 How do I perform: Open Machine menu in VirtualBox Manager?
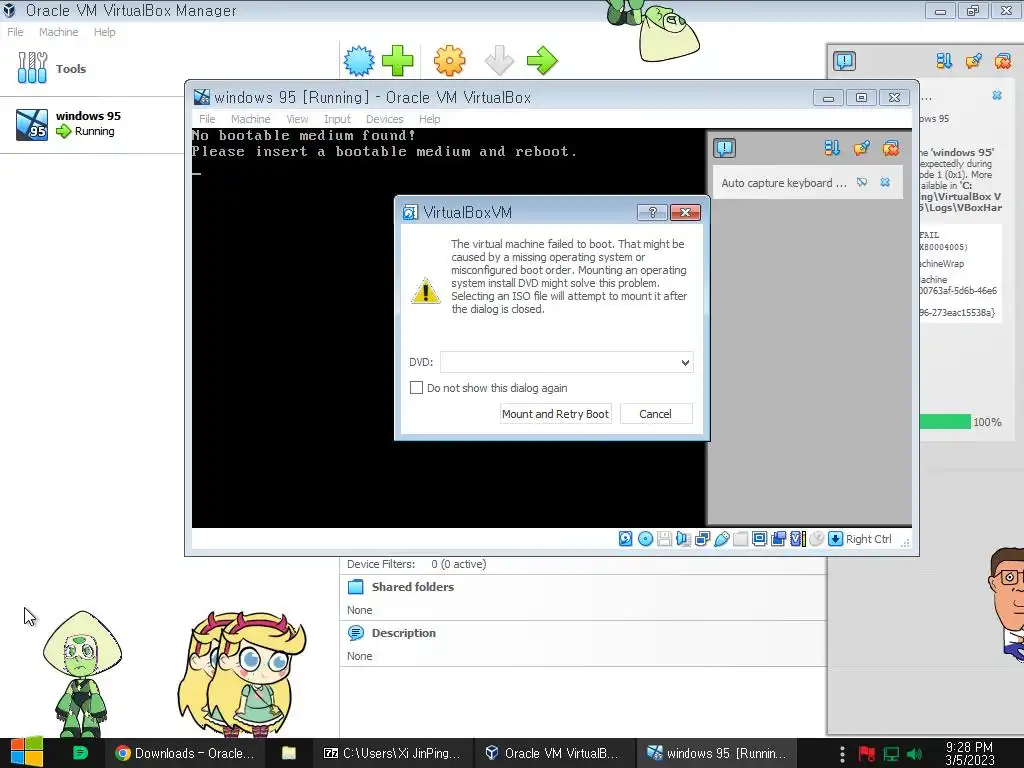click(x=58, y=32)
